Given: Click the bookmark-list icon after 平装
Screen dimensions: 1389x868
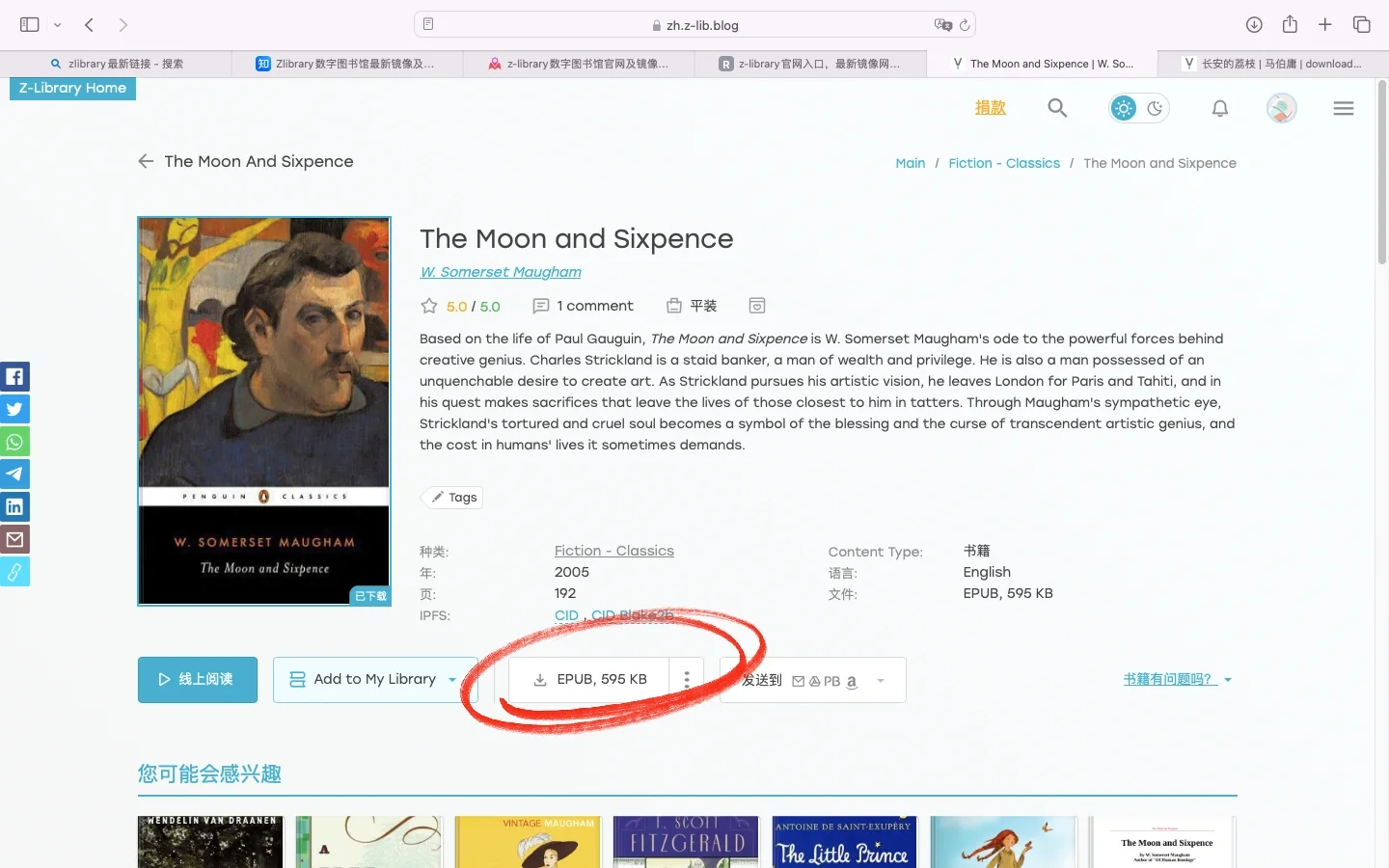Looking at the screenshot, I should pyautogui.click(x=757, y=306).
